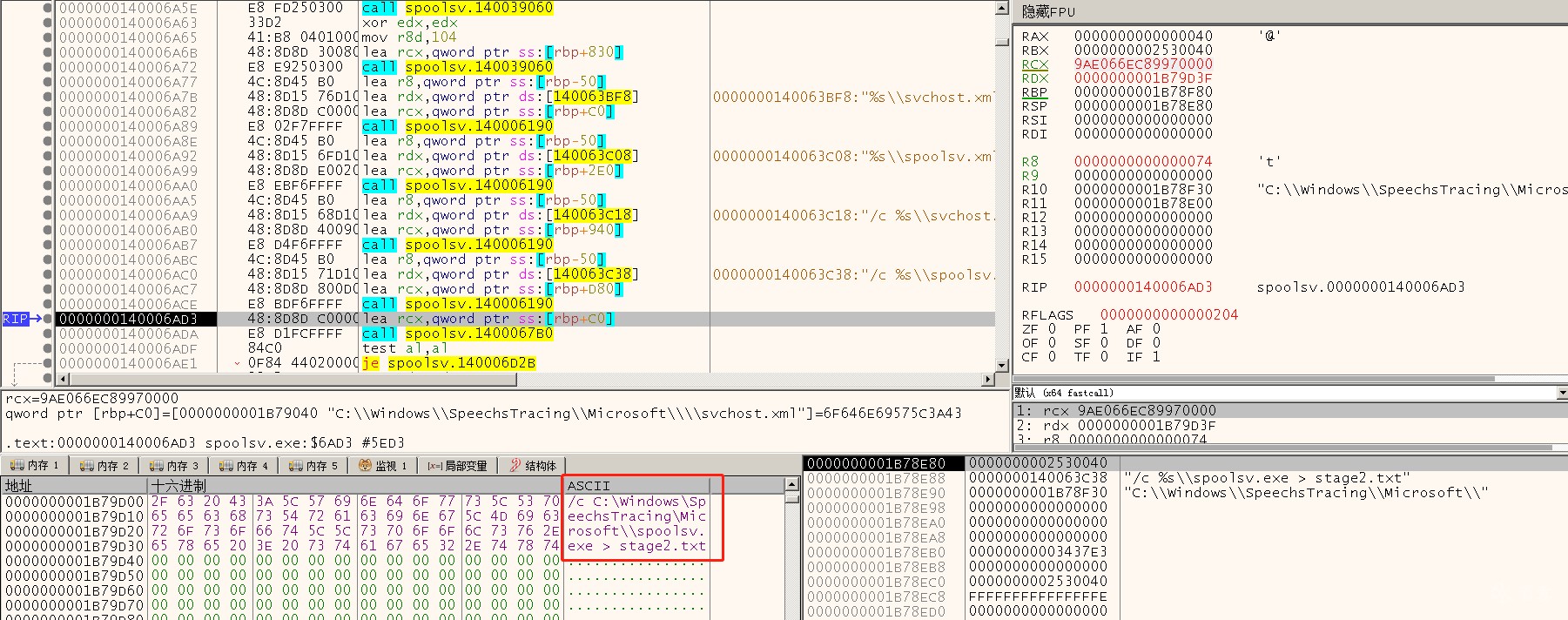This screenshot has height=620, width=1568.
Task: Select the je spoolsv.140006D2B instruction
Action: tap(448, 363)
